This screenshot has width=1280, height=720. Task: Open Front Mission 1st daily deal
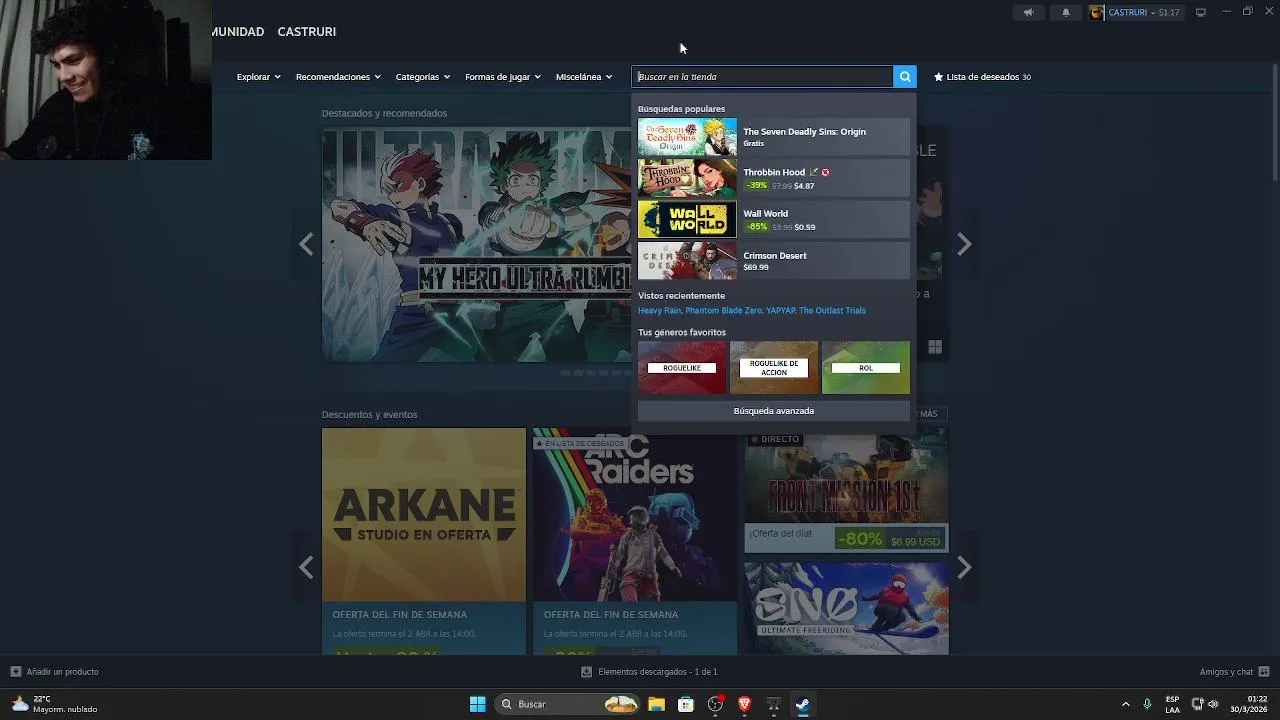point(846,490)
